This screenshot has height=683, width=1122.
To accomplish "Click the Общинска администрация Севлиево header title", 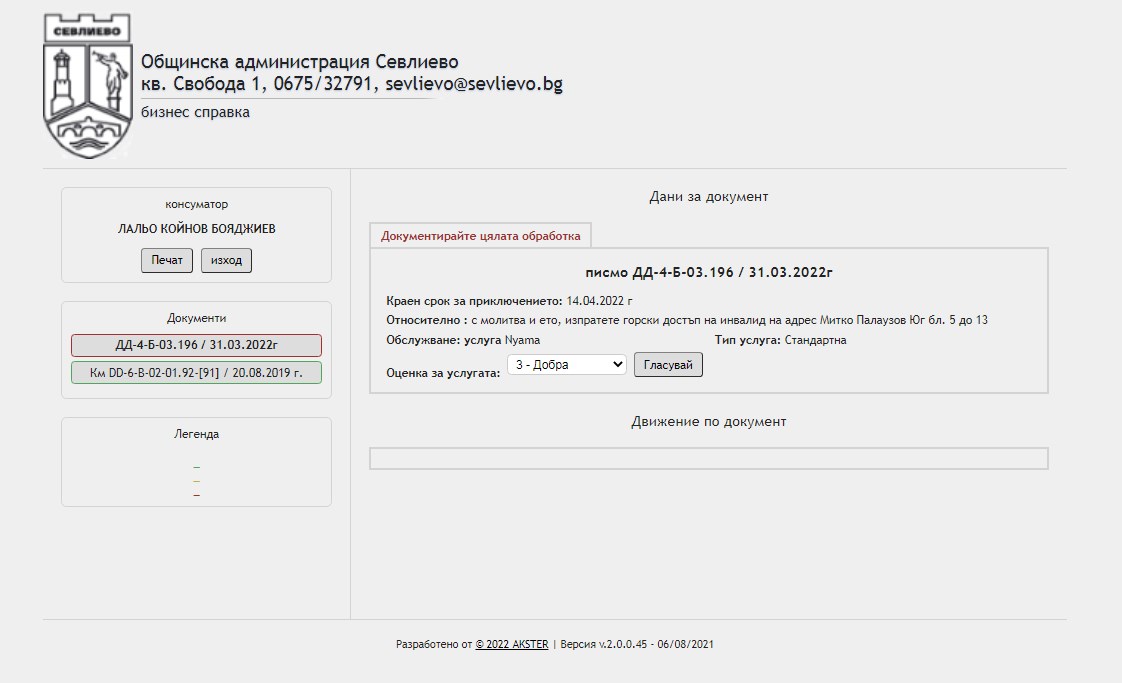I will [300, 62].
